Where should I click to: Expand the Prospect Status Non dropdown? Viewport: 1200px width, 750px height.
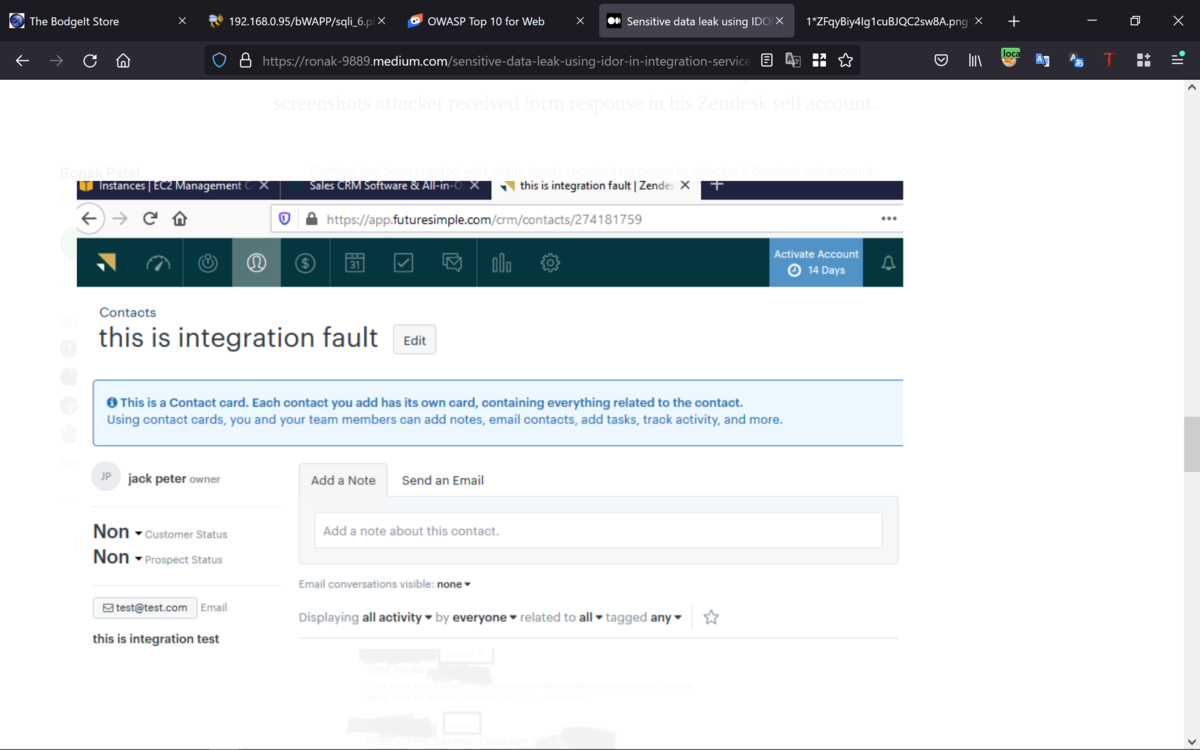(118, 557)
